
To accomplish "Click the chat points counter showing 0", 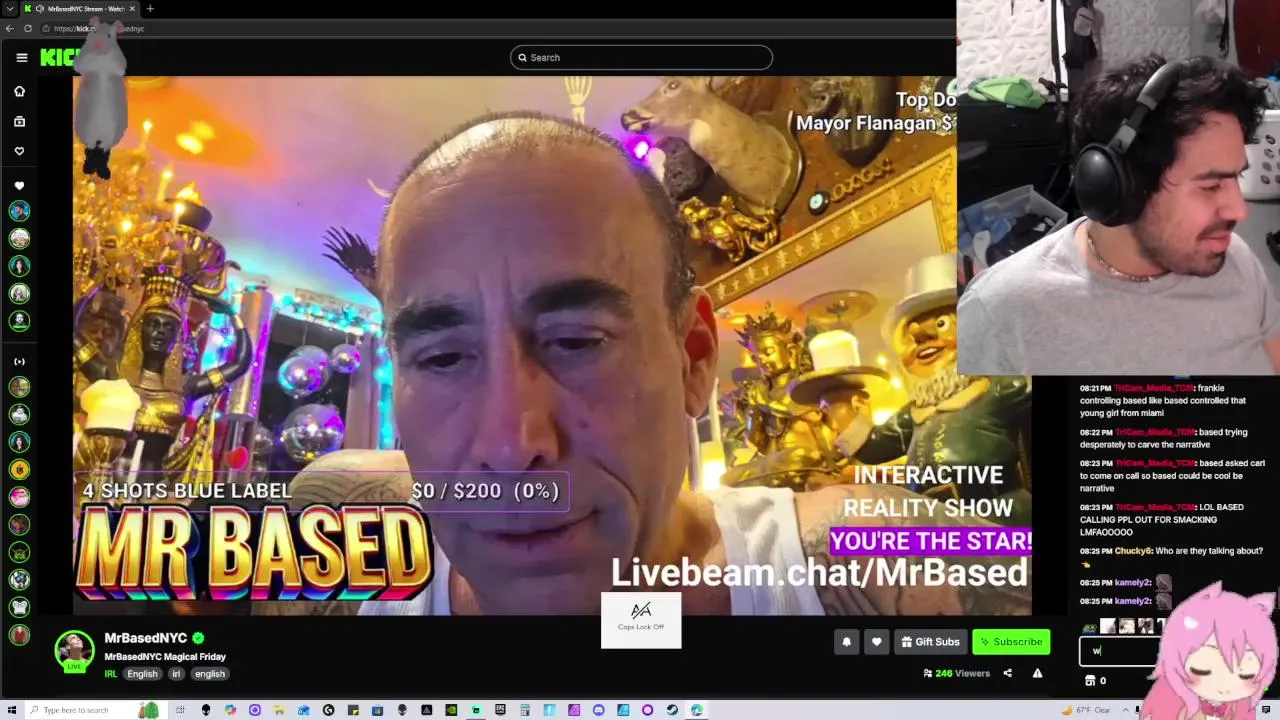I will pos(1096,681).
